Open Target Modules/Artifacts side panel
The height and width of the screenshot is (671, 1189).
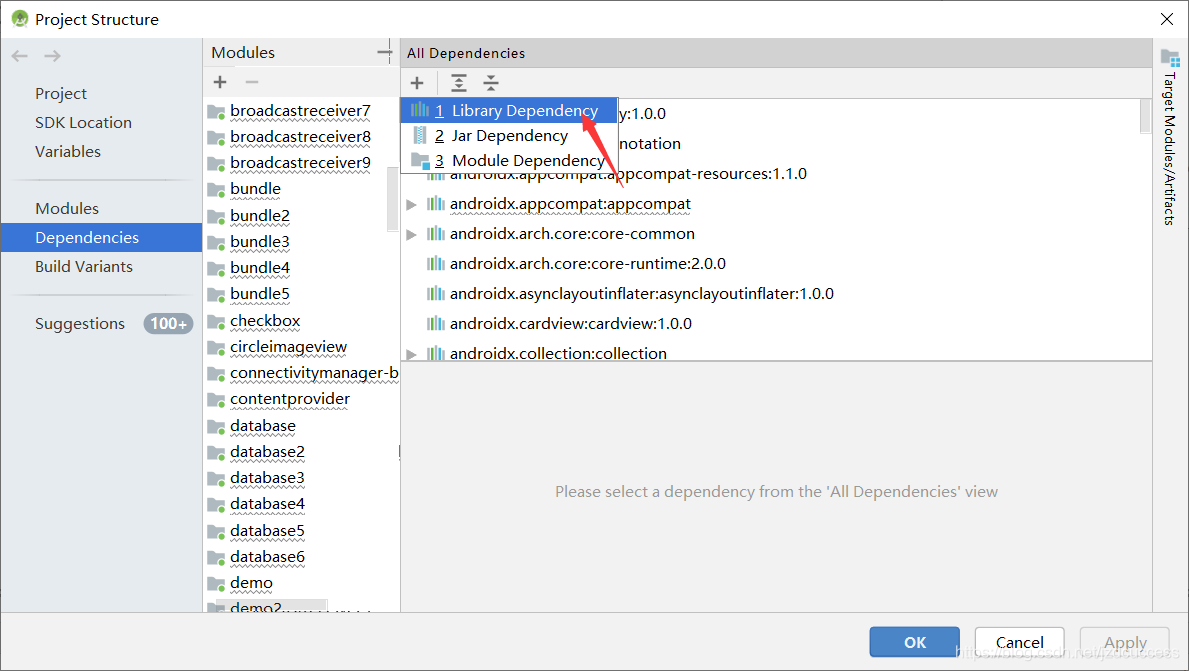coord(1170,136)
